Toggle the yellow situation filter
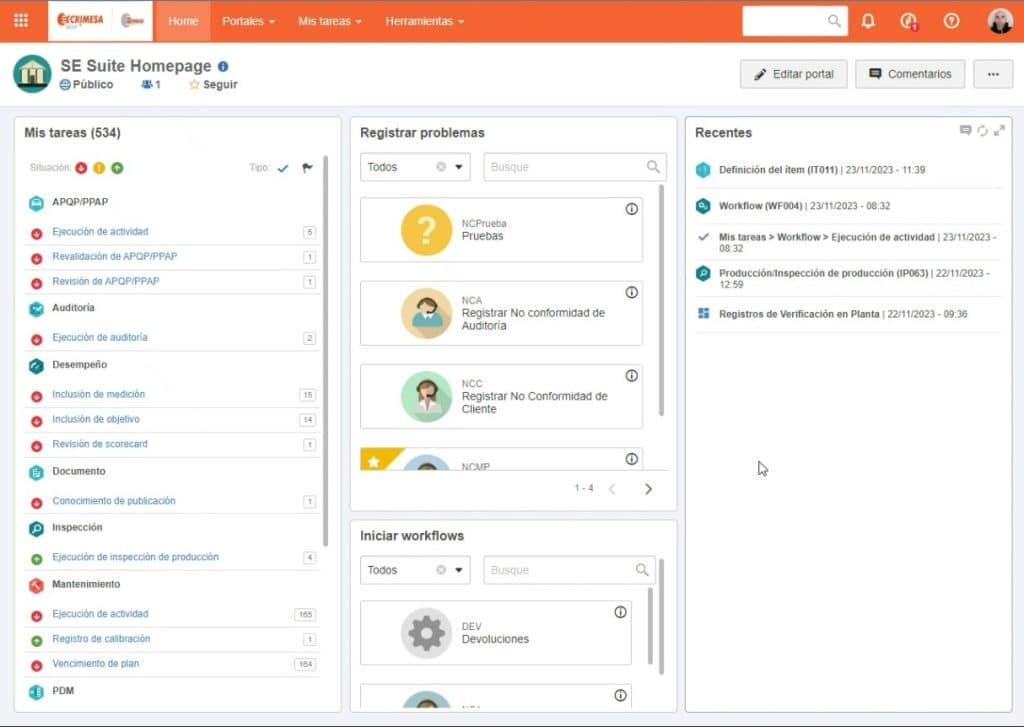 click(99, 168)
